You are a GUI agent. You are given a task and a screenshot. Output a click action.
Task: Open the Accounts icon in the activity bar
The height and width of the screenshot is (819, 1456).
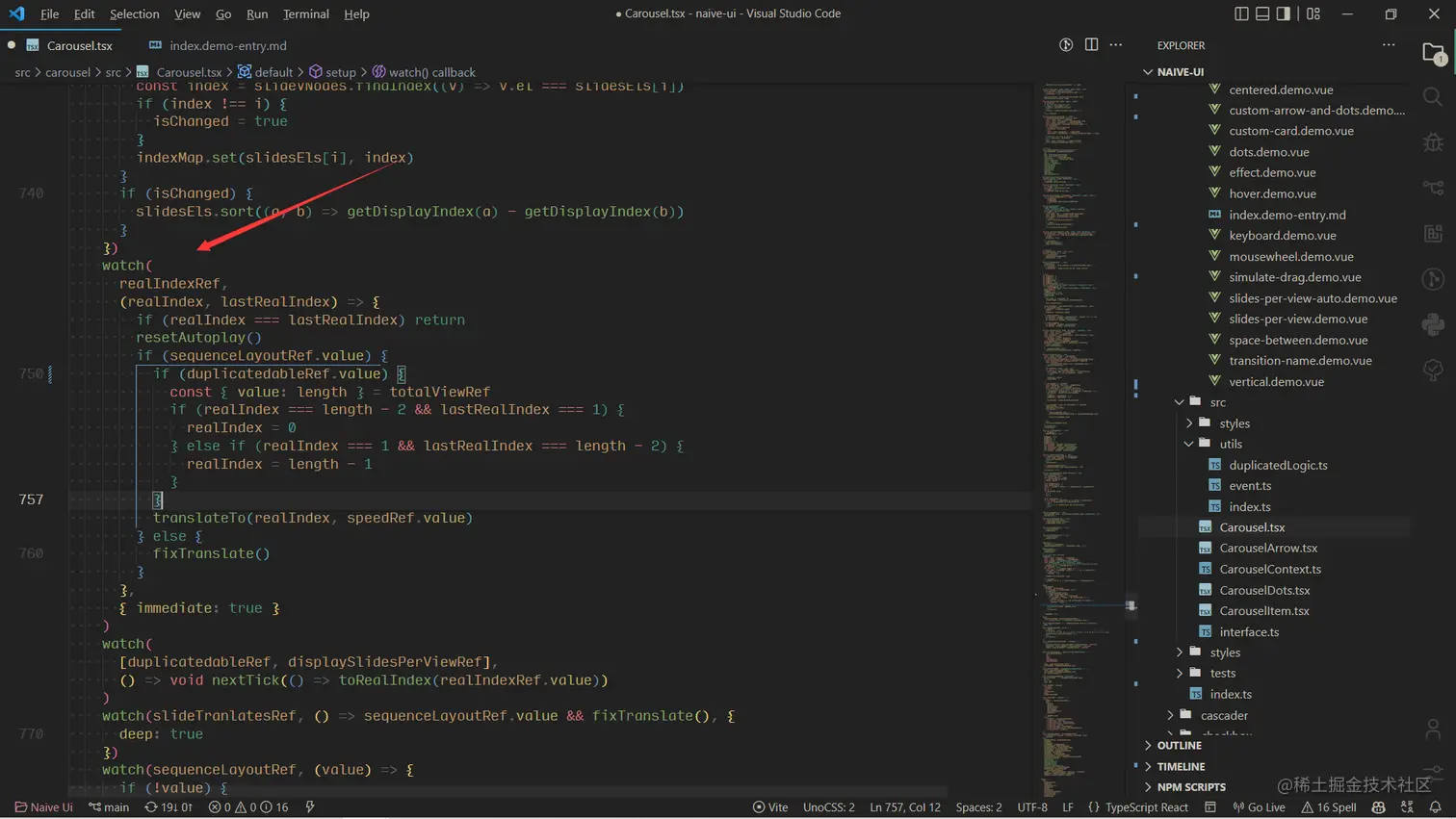pos(1433,729)
